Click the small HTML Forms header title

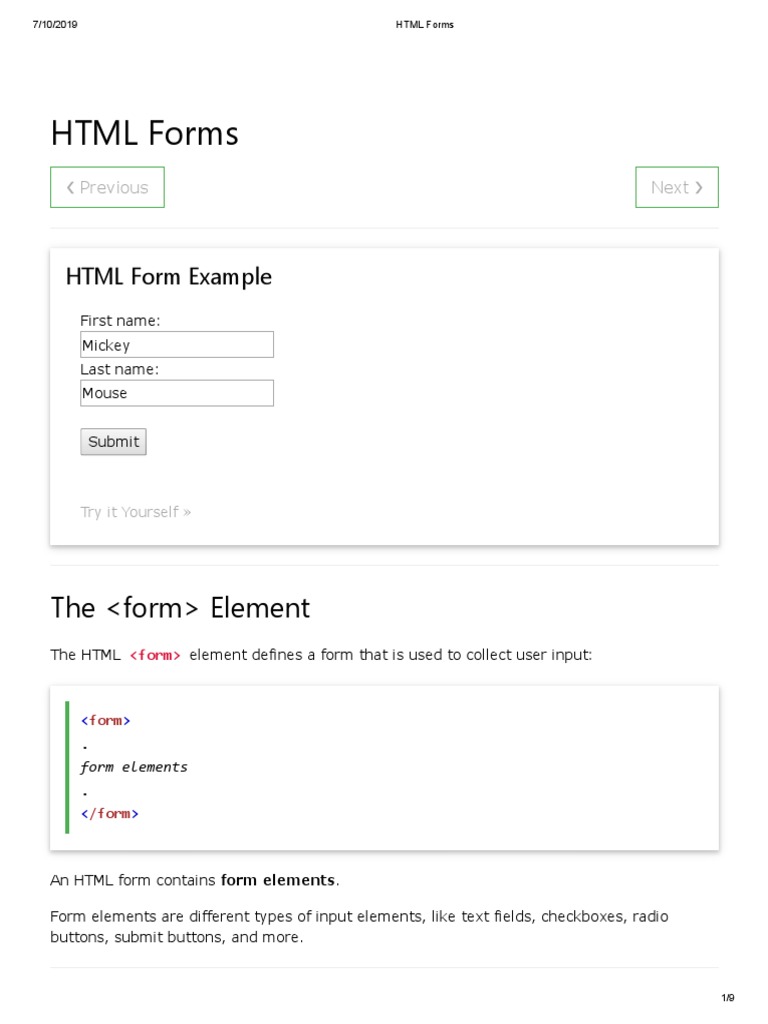point(424,24)
